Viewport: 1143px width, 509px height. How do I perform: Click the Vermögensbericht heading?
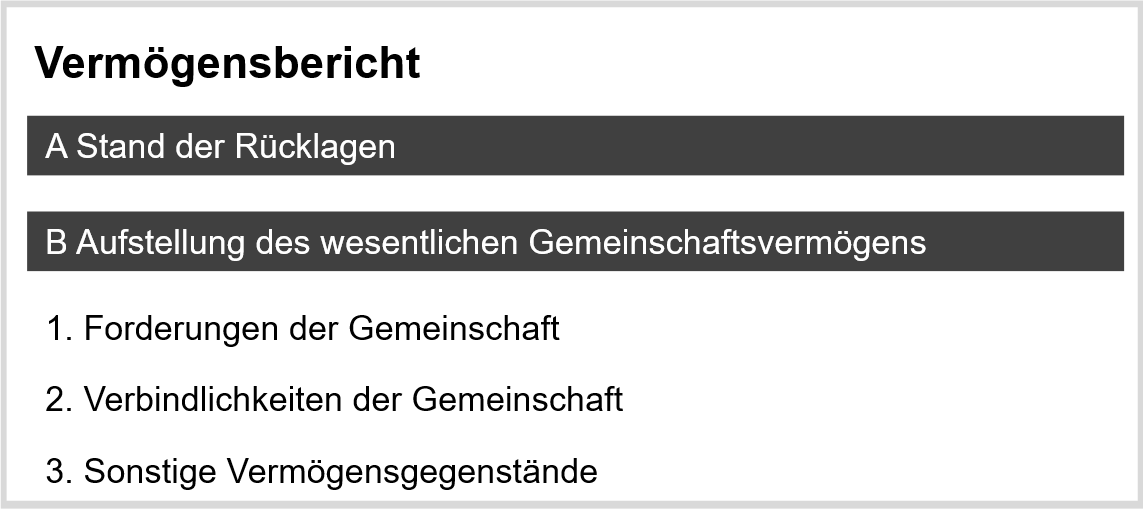click(227, 64)
